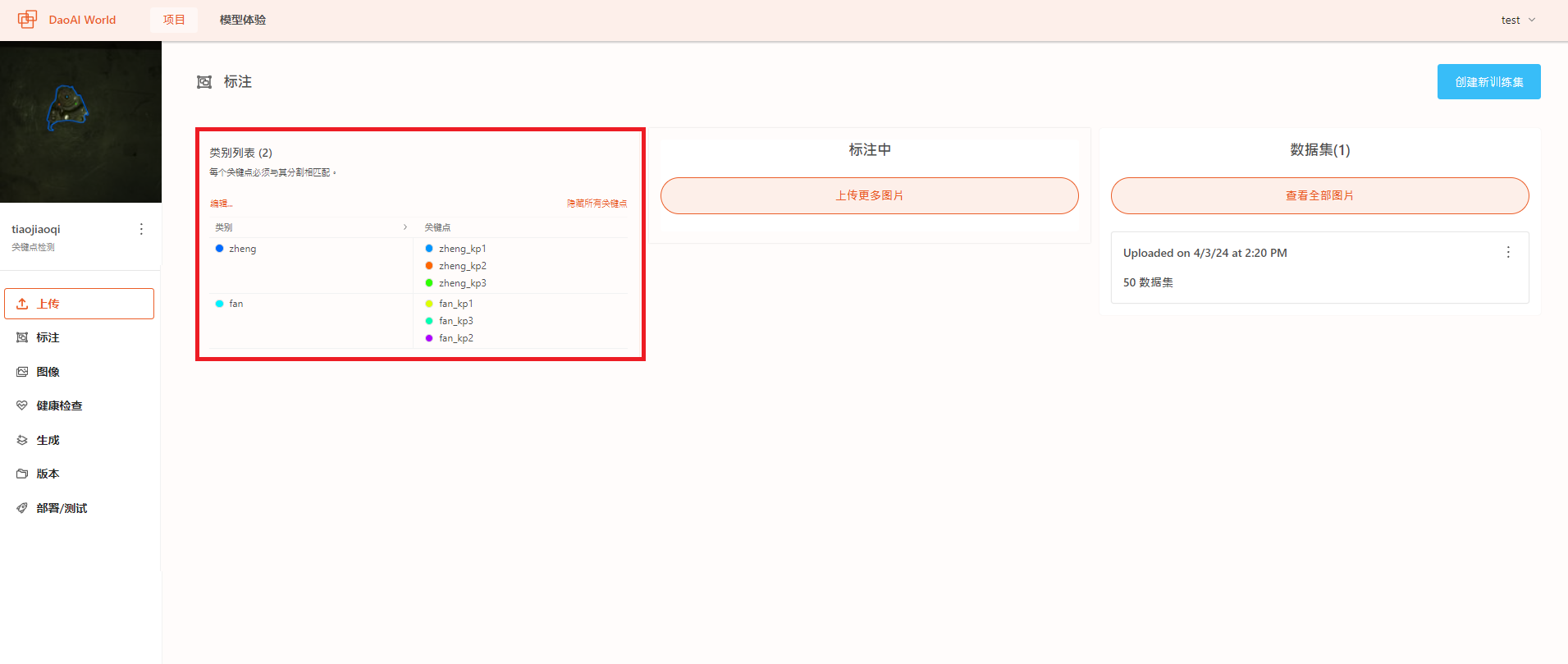Click the 查看全部图片 button
1568x664 pixels.
point(1319,195)
